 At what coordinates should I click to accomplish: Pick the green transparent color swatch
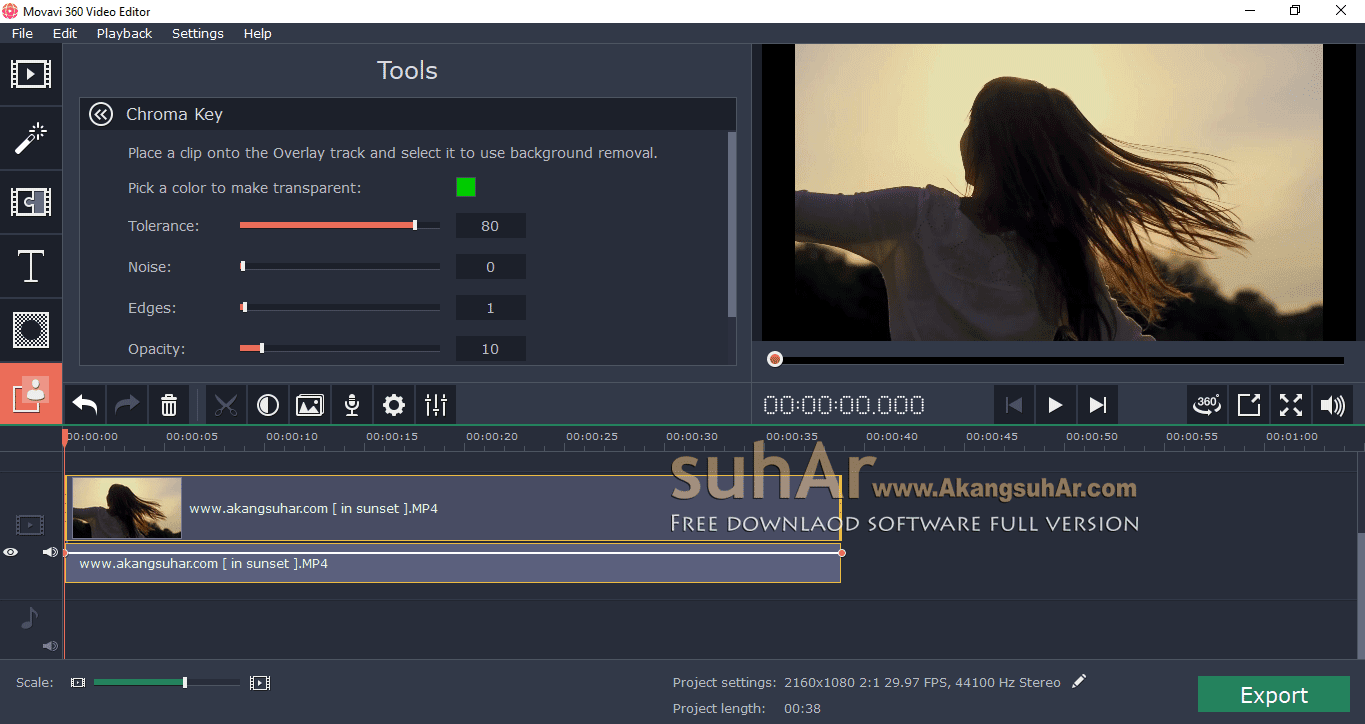point(466,187)
